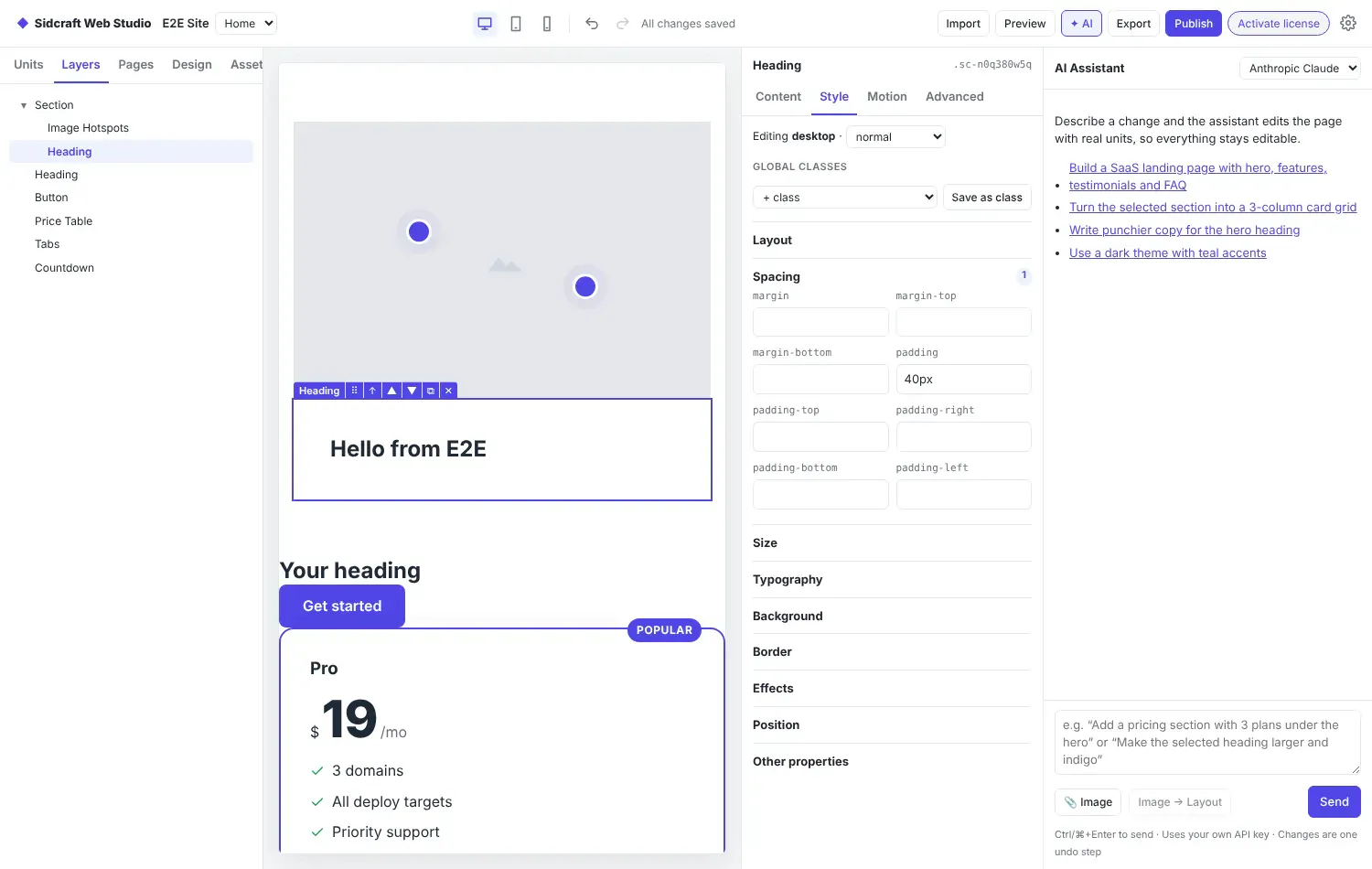Expand the Typography style section

[892, 580]
